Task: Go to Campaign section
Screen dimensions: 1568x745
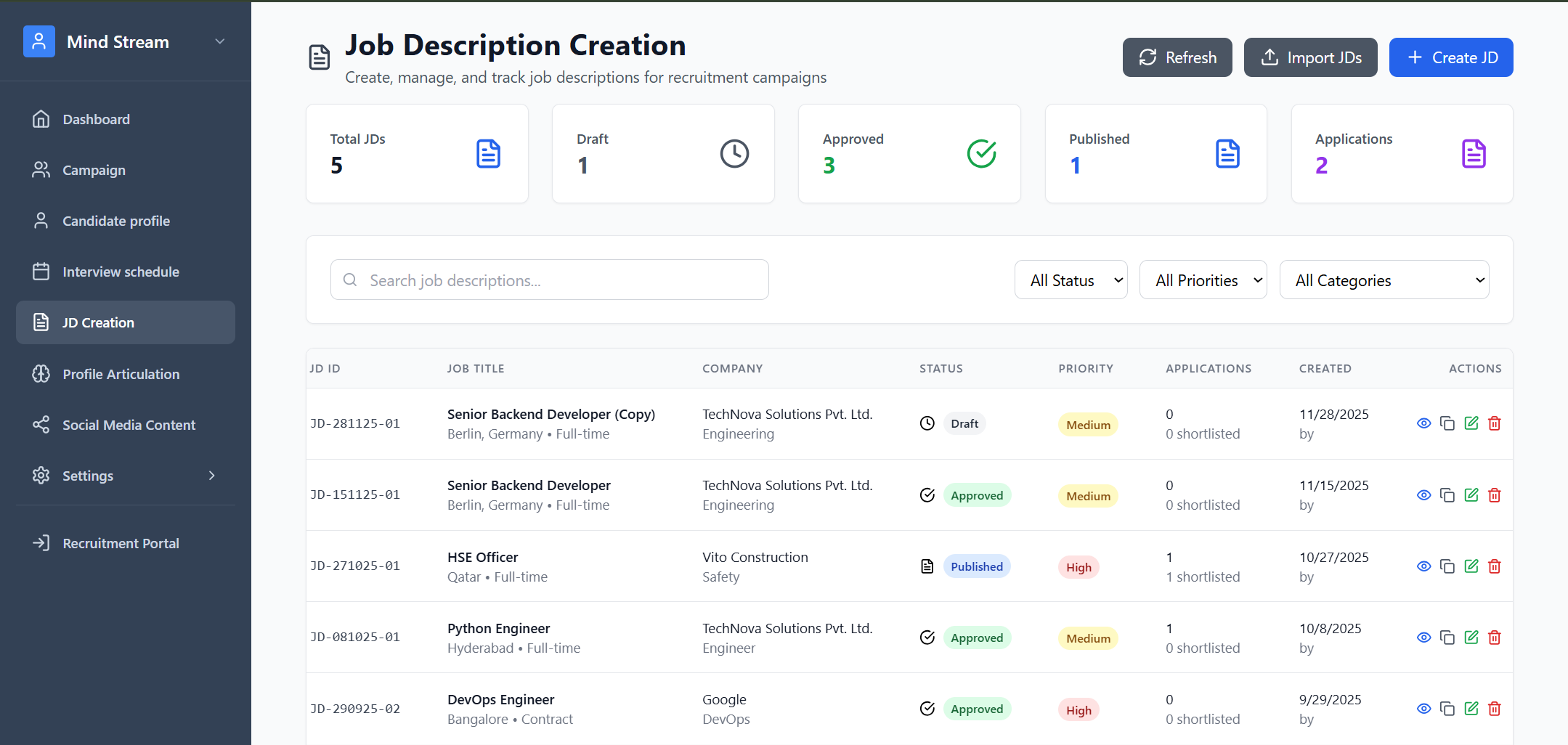Action: [126, 170]
